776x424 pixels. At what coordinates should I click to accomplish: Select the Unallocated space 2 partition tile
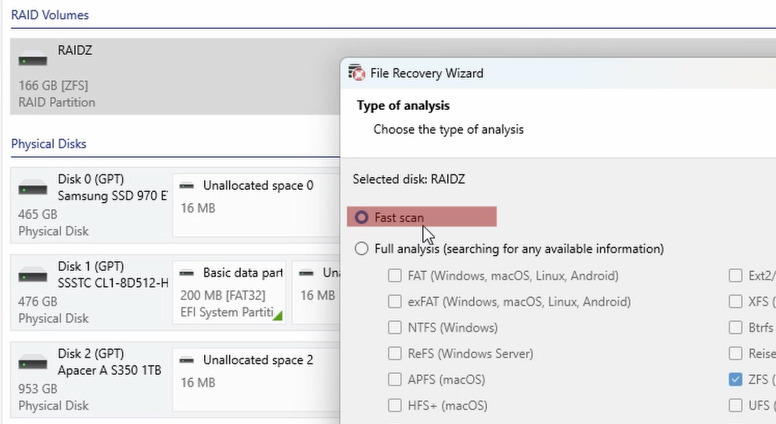click(x=256, y=379)
